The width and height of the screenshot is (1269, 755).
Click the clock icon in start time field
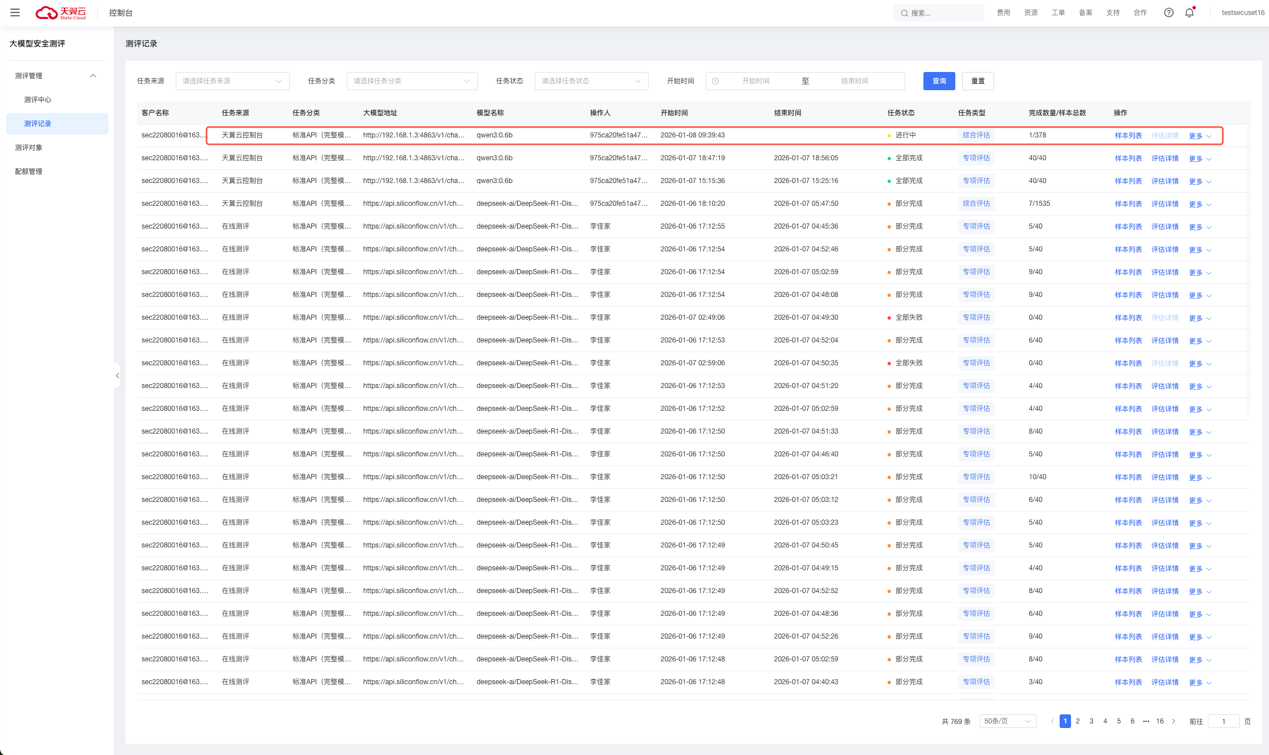click(x=716, y=81)
